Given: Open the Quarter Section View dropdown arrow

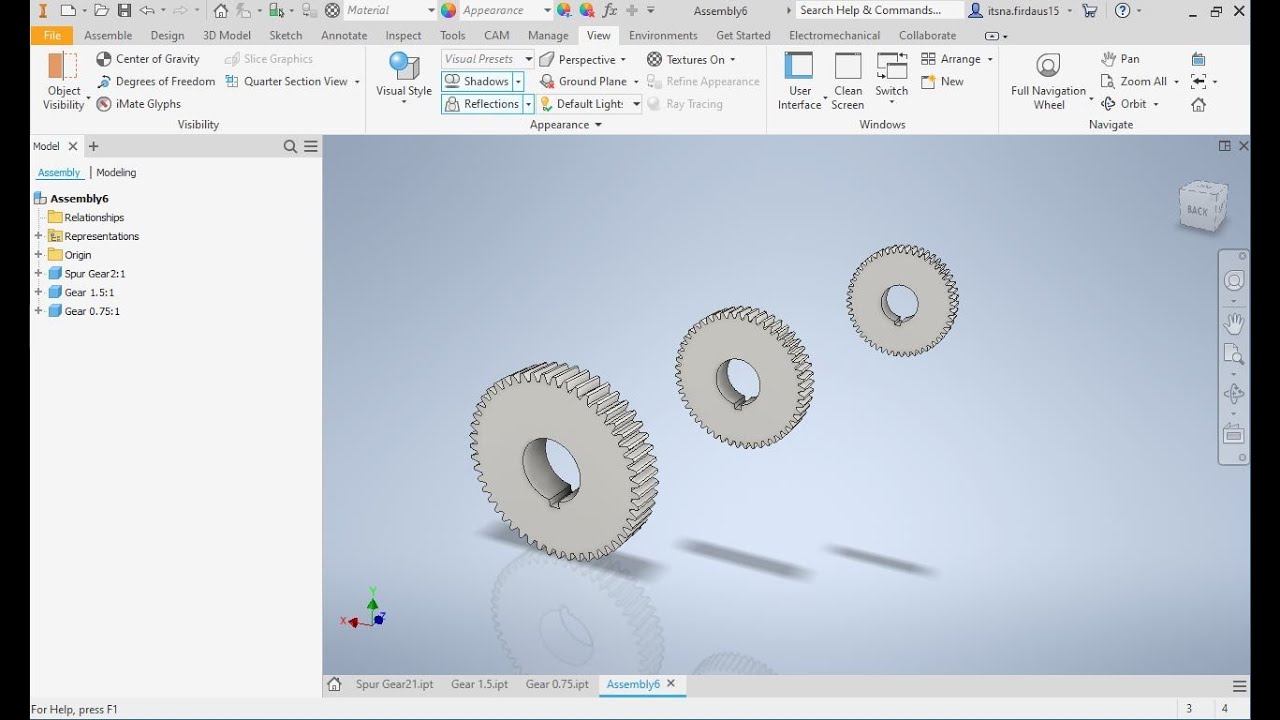Looking at the screenshot, I should pos(357,82).
